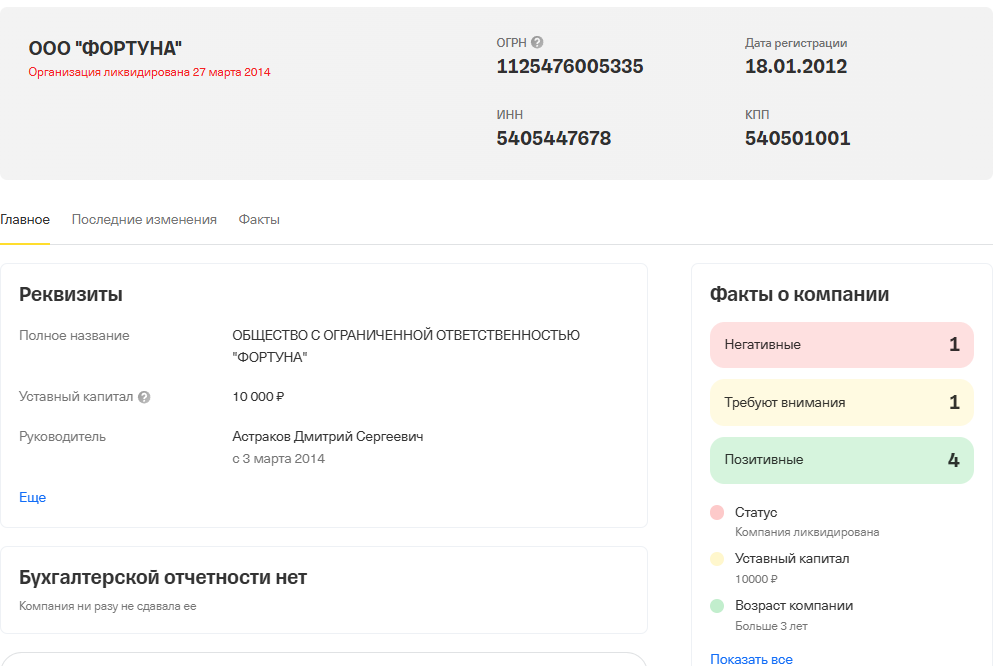The image size is (996, 666).
Task: Click Показать все to expand all facts
Action: [x=750, y=658]
